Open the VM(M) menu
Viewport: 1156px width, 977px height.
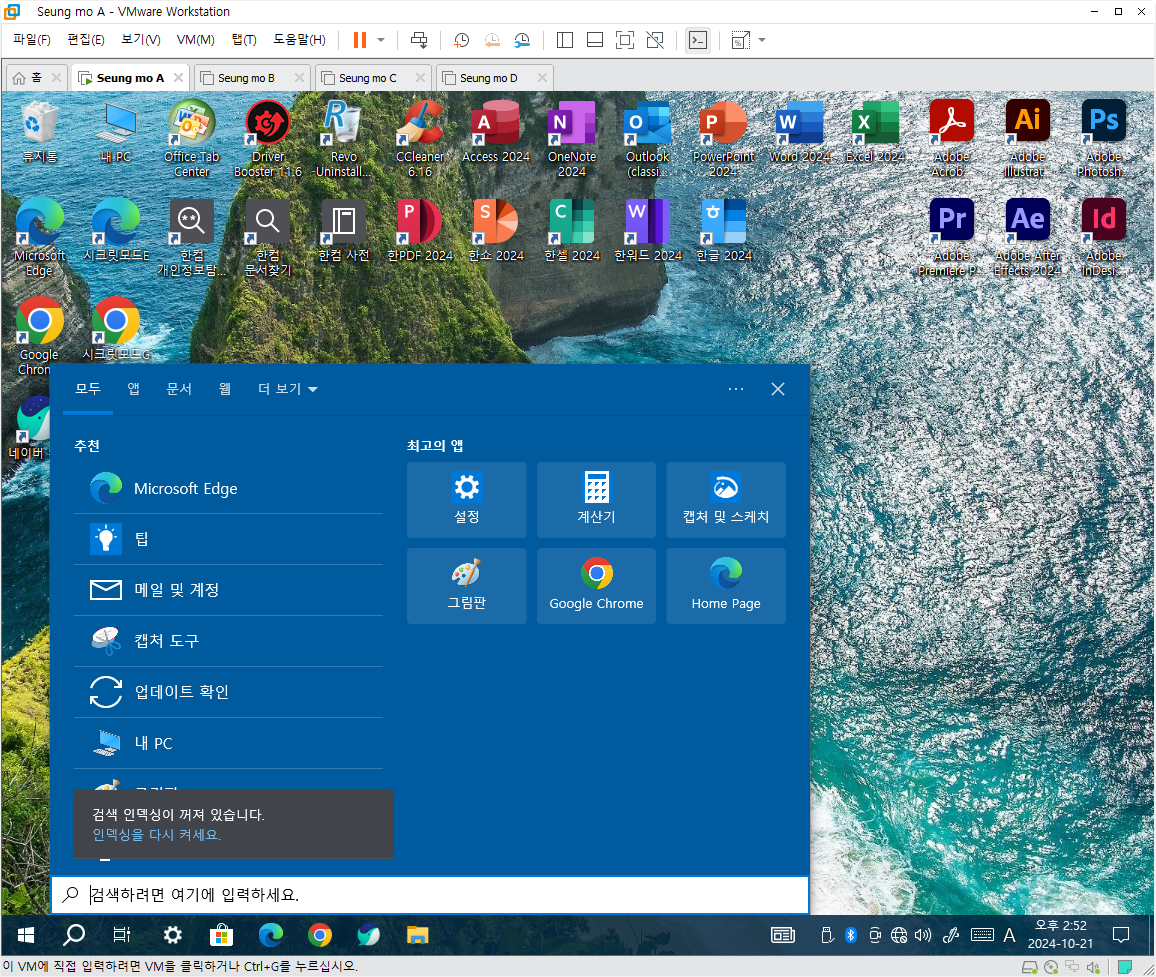195,40
